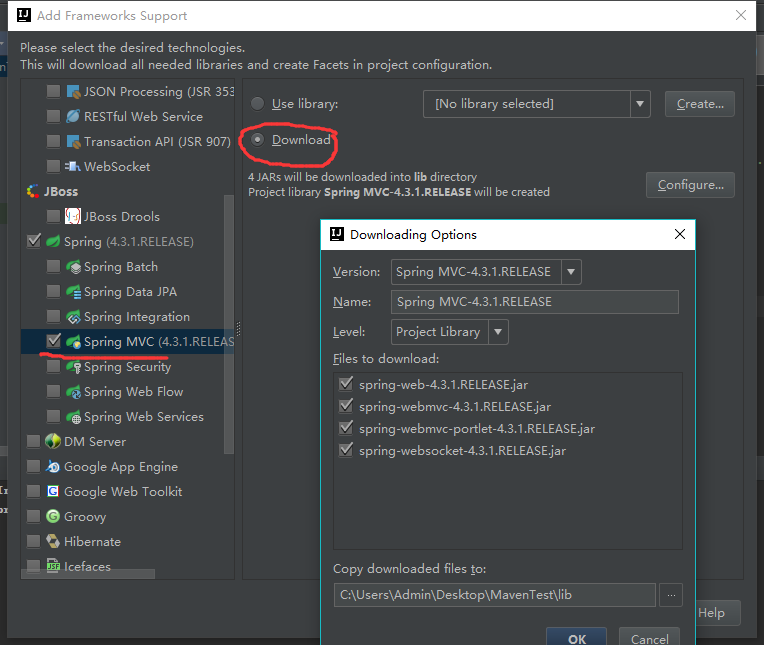Select the Use library radio button

(x=257, y=103)
